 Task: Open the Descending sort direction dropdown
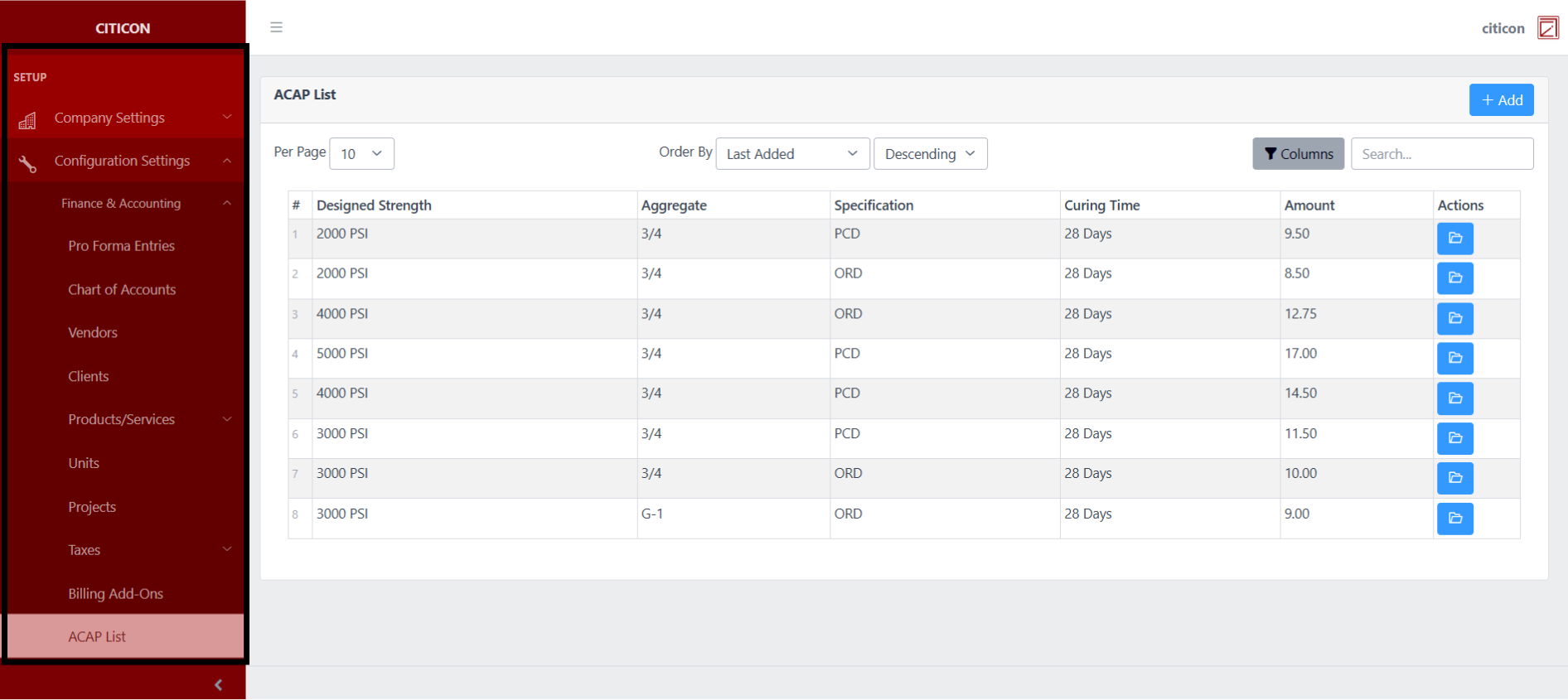point(930,154)
